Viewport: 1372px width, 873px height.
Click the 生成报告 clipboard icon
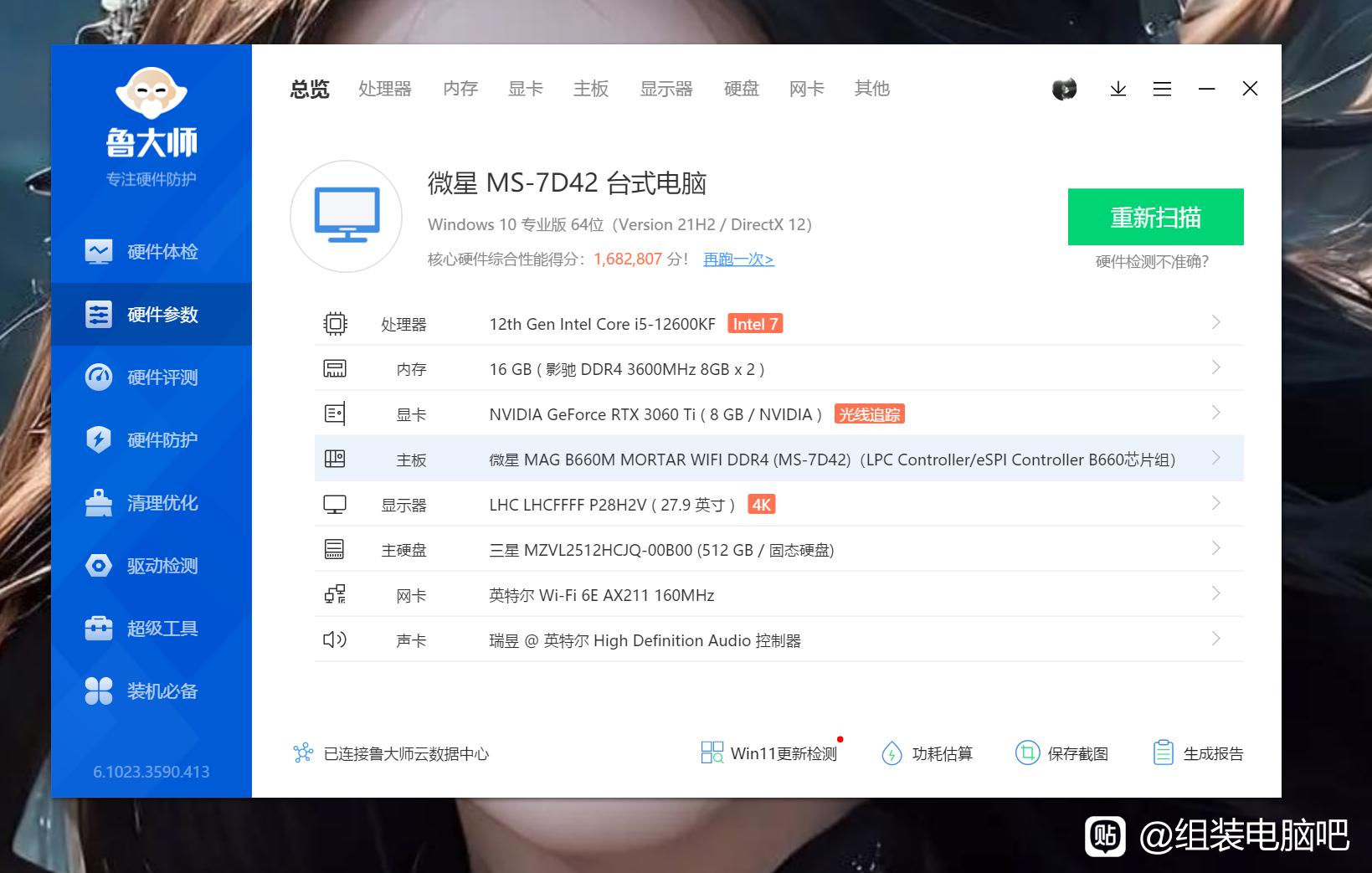point(1164,752)
